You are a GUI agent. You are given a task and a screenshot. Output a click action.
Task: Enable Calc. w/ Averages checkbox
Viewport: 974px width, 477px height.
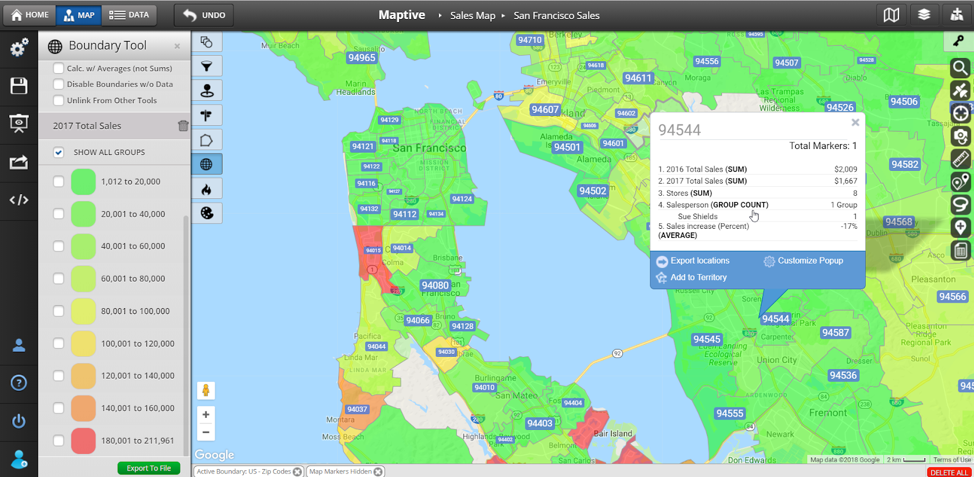(58, 68)
